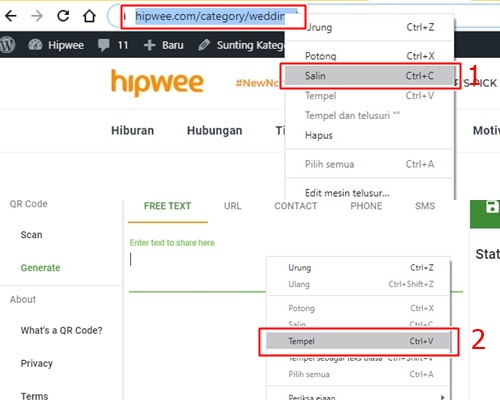This screenshot has height=400, width=500.
Task: Switch to the SMS tab
Action: 425,206
